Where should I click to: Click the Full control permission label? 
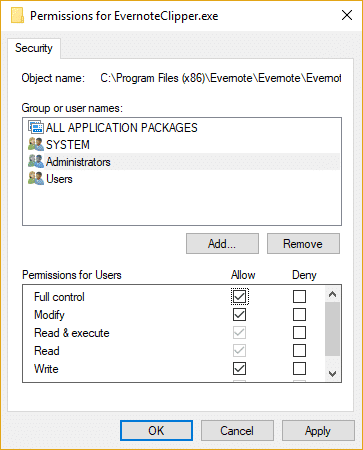tap(59, 297)
